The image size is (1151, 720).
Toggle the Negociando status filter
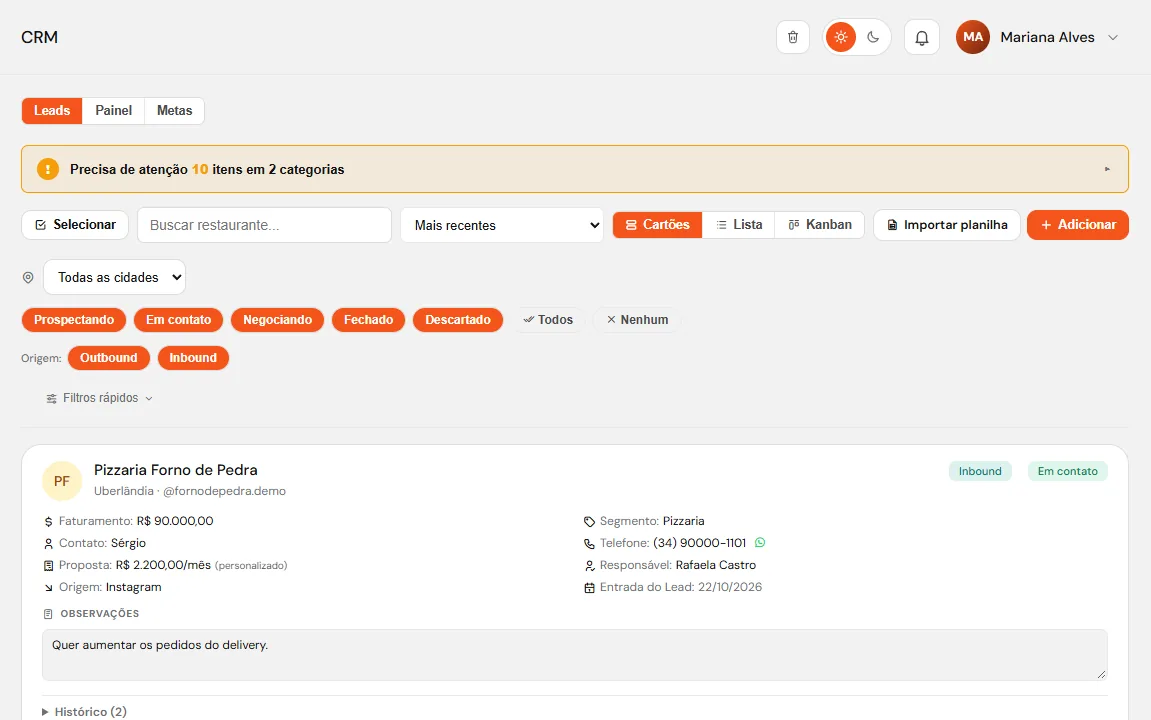(277, 320)
